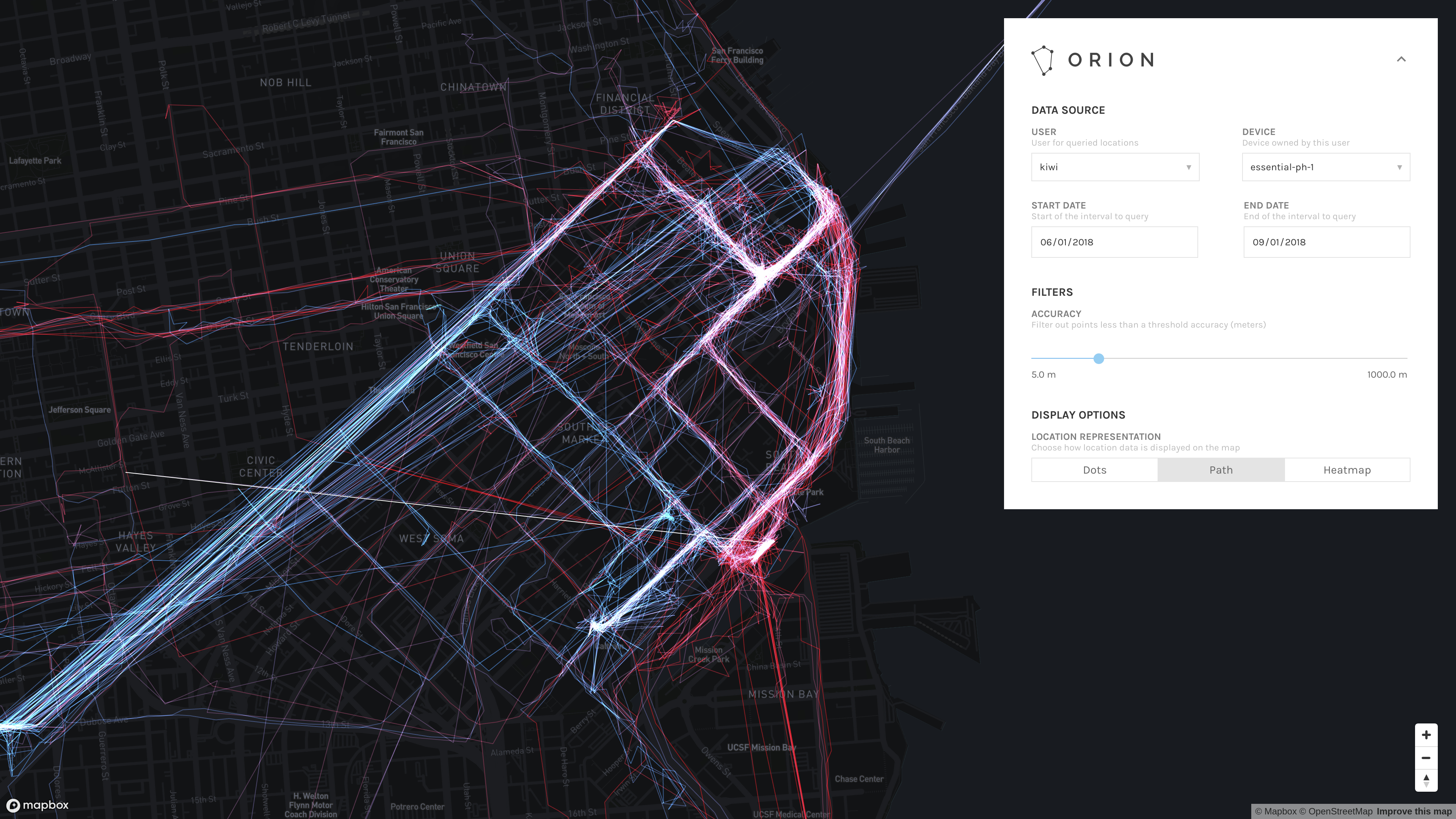The image size is (1456, 819).
Task: Click the Mapbox logo
Action: point(38,805)
